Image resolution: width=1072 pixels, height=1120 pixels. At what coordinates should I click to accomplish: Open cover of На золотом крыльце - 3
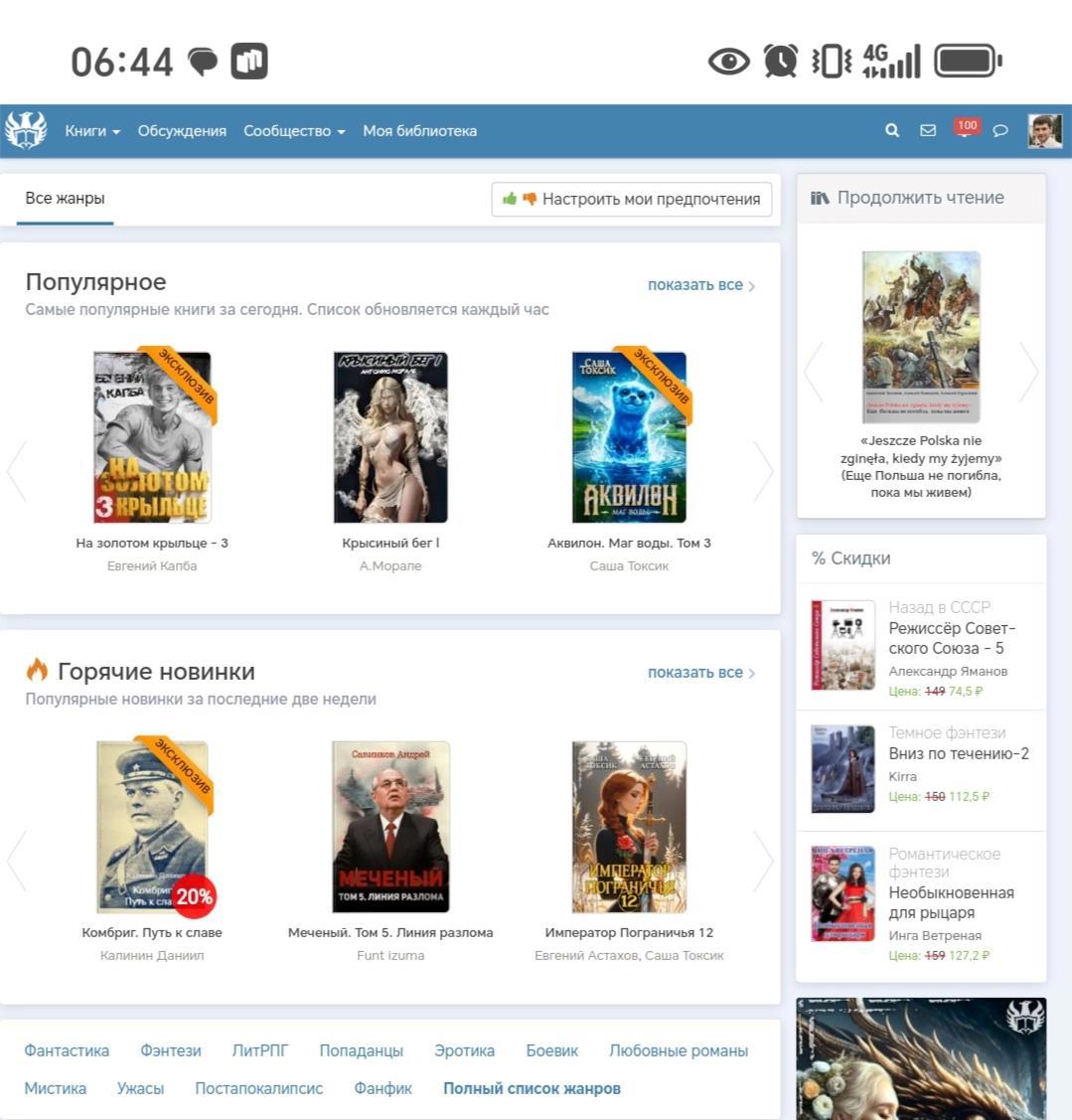coord(152,437)
